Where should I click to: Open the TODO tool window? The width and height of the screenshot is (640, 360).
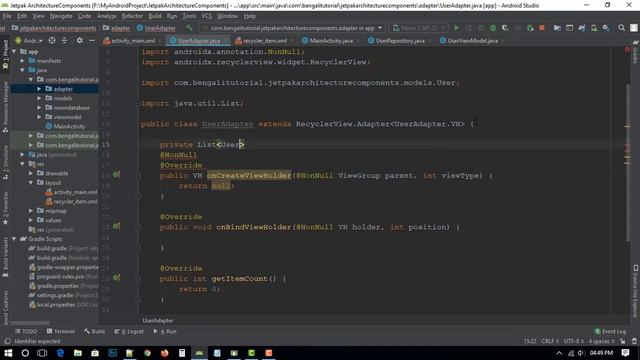[x=26, y=331]
